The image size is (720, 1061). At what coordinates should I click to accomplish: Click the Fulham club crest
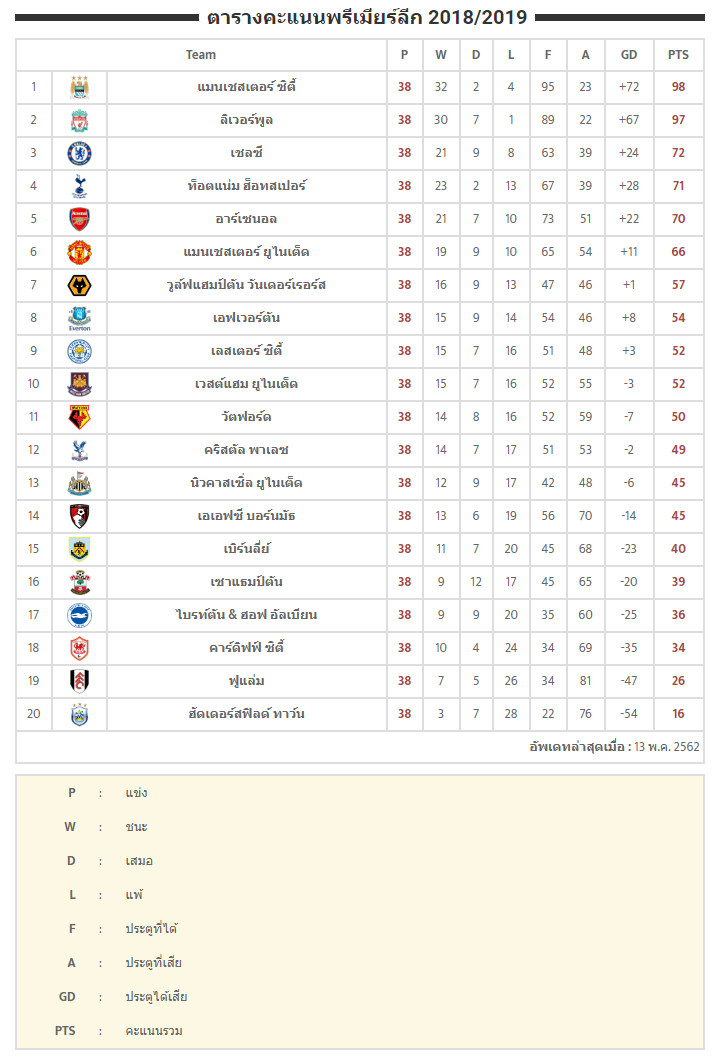pos(79,681)
